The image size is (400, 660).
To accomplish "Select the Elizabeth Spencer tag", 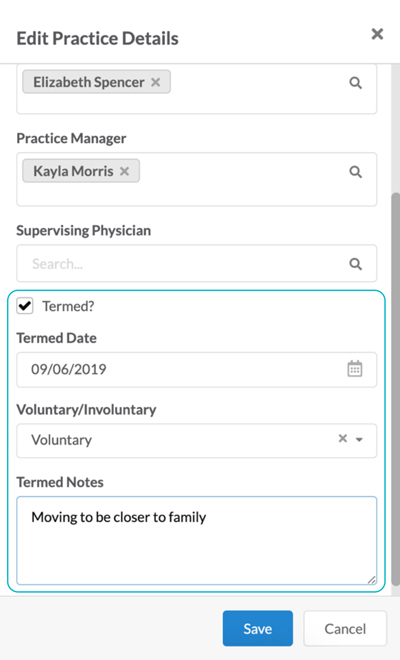I will pyautogui.click(x=89, y=82).
